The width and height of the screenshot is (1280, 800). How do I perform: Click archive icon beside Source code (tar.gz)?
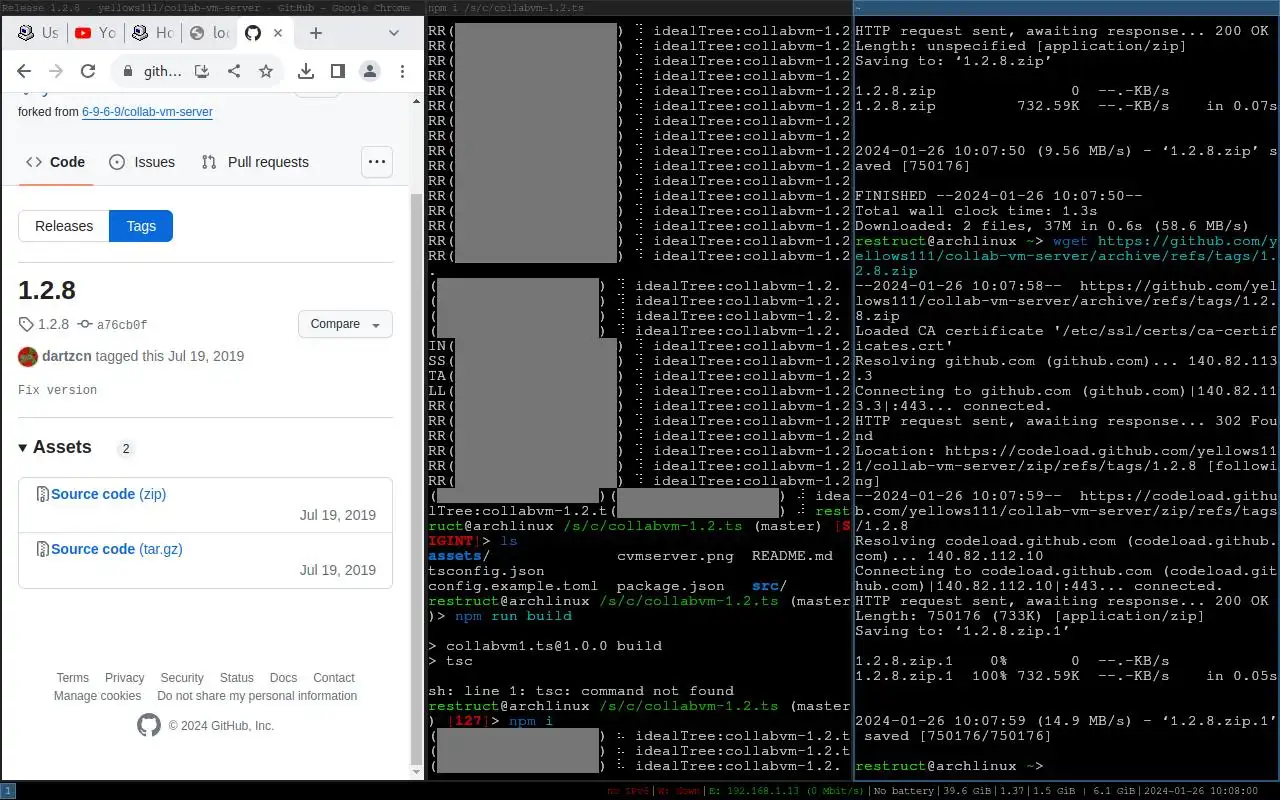click(x=43, y=549)
